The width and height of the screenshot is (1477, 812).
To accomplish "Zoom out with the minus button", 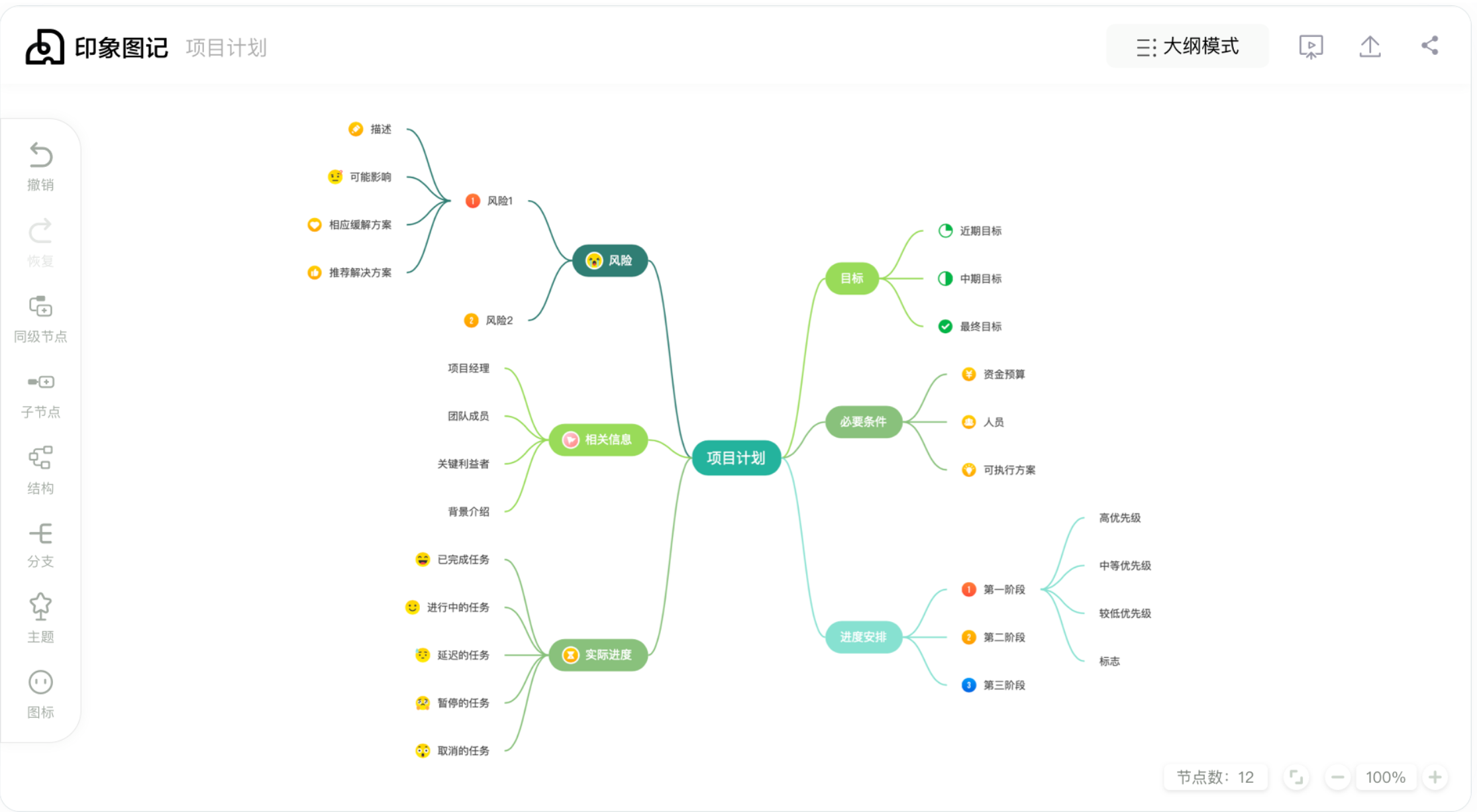I will [1337, 778].
